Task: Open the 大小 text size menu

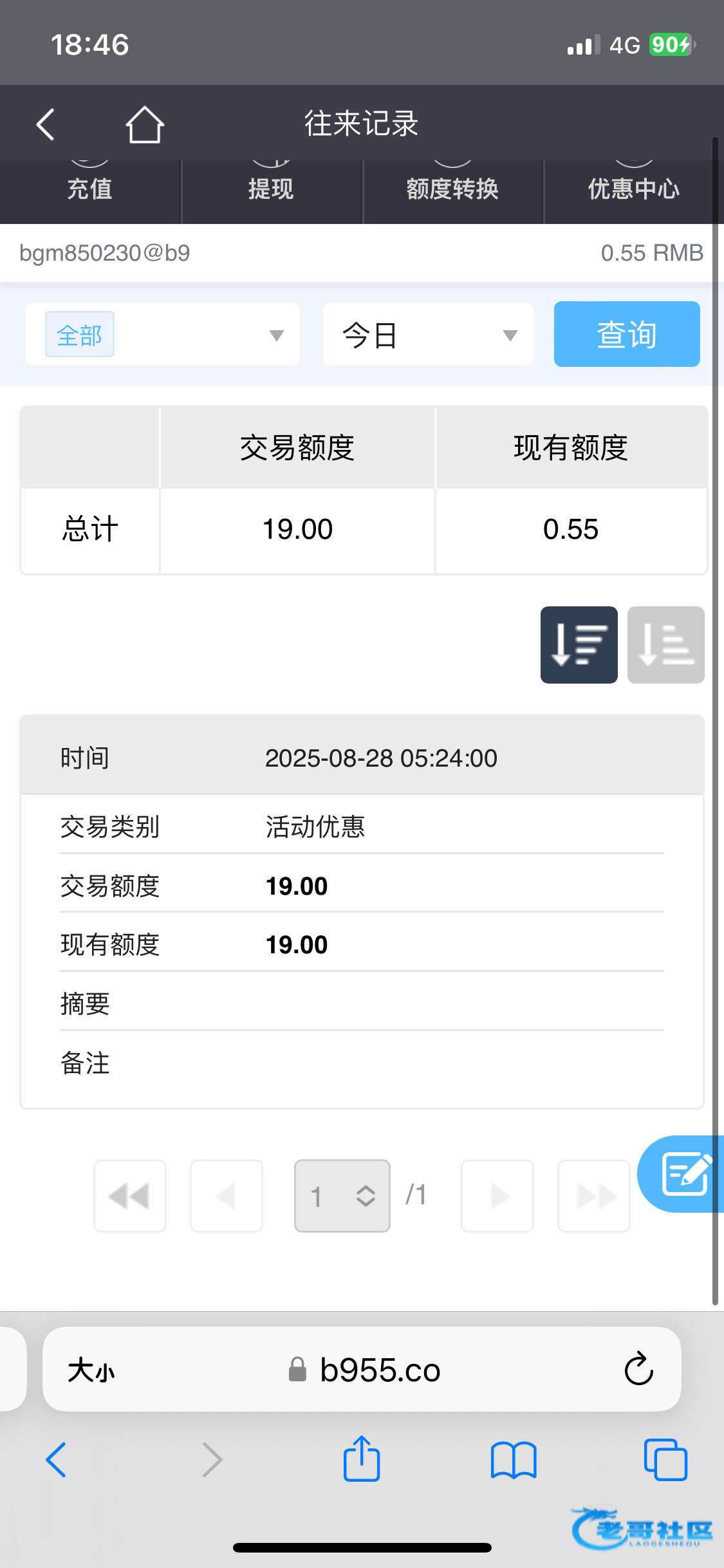Action: point(91,1370)
